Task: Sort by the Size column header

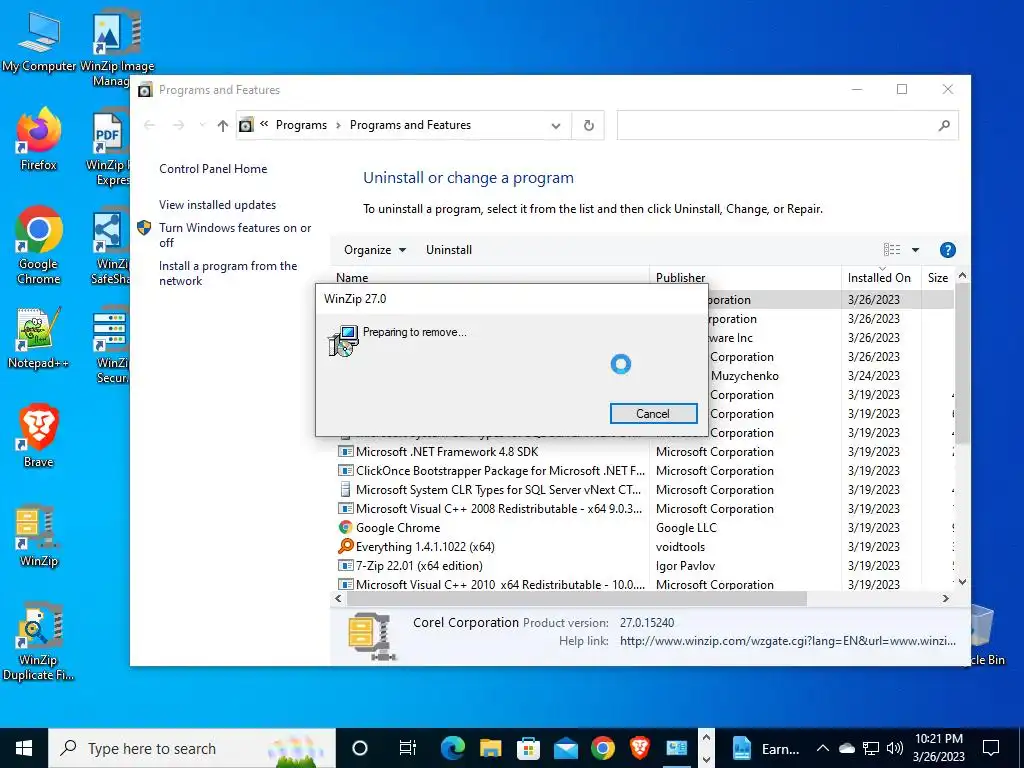Action: tap(938, 278)
